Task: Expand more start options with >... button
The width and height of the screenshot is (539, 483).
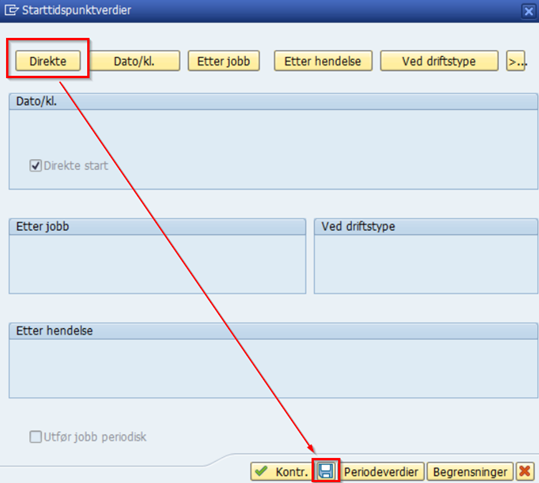Action: (516, 61)
